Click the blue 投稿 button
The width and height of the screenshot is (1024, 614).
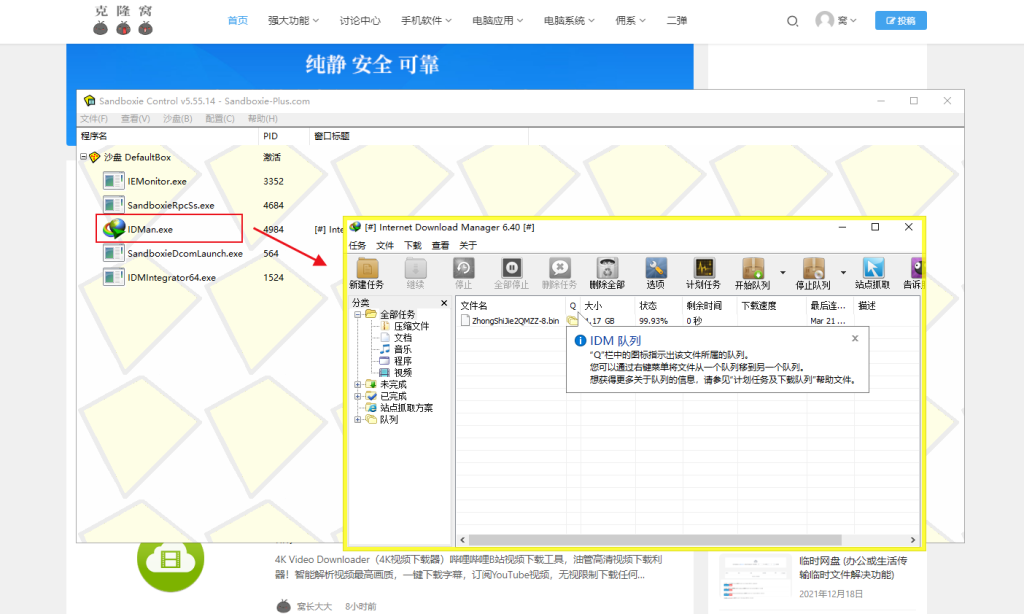click(901, 20)
